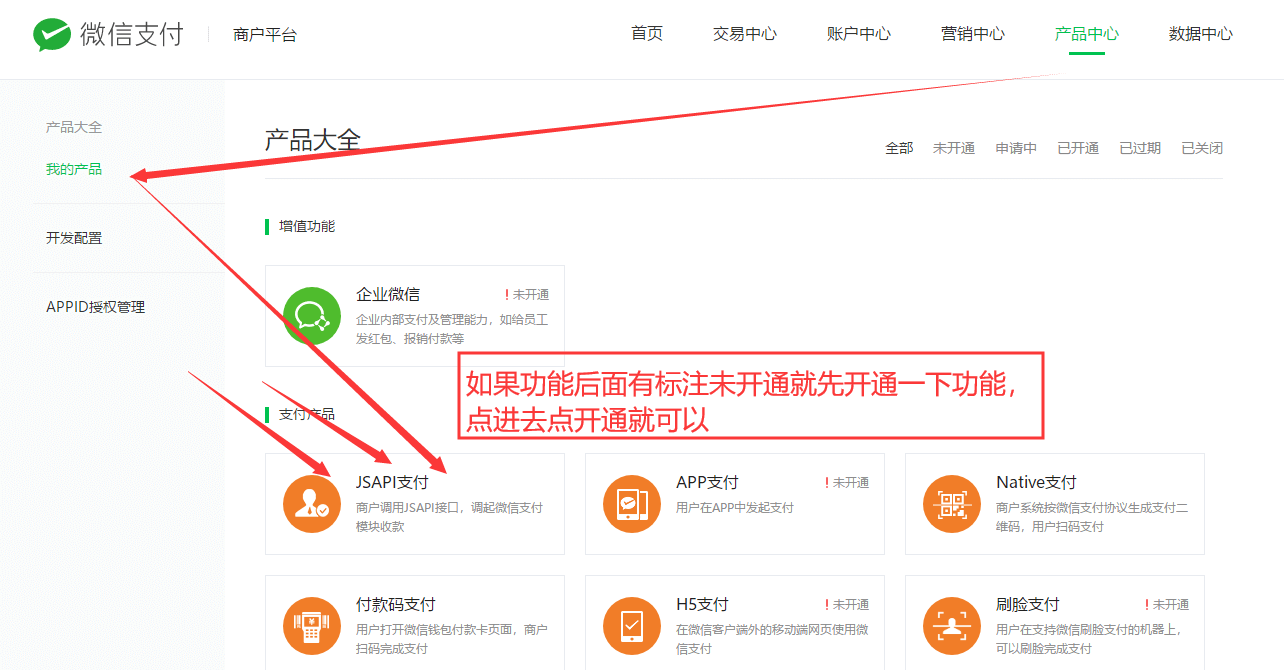Click the 刷脸支付 face scan icon
Screen dimensions: 1284x670
click(952, 626)
